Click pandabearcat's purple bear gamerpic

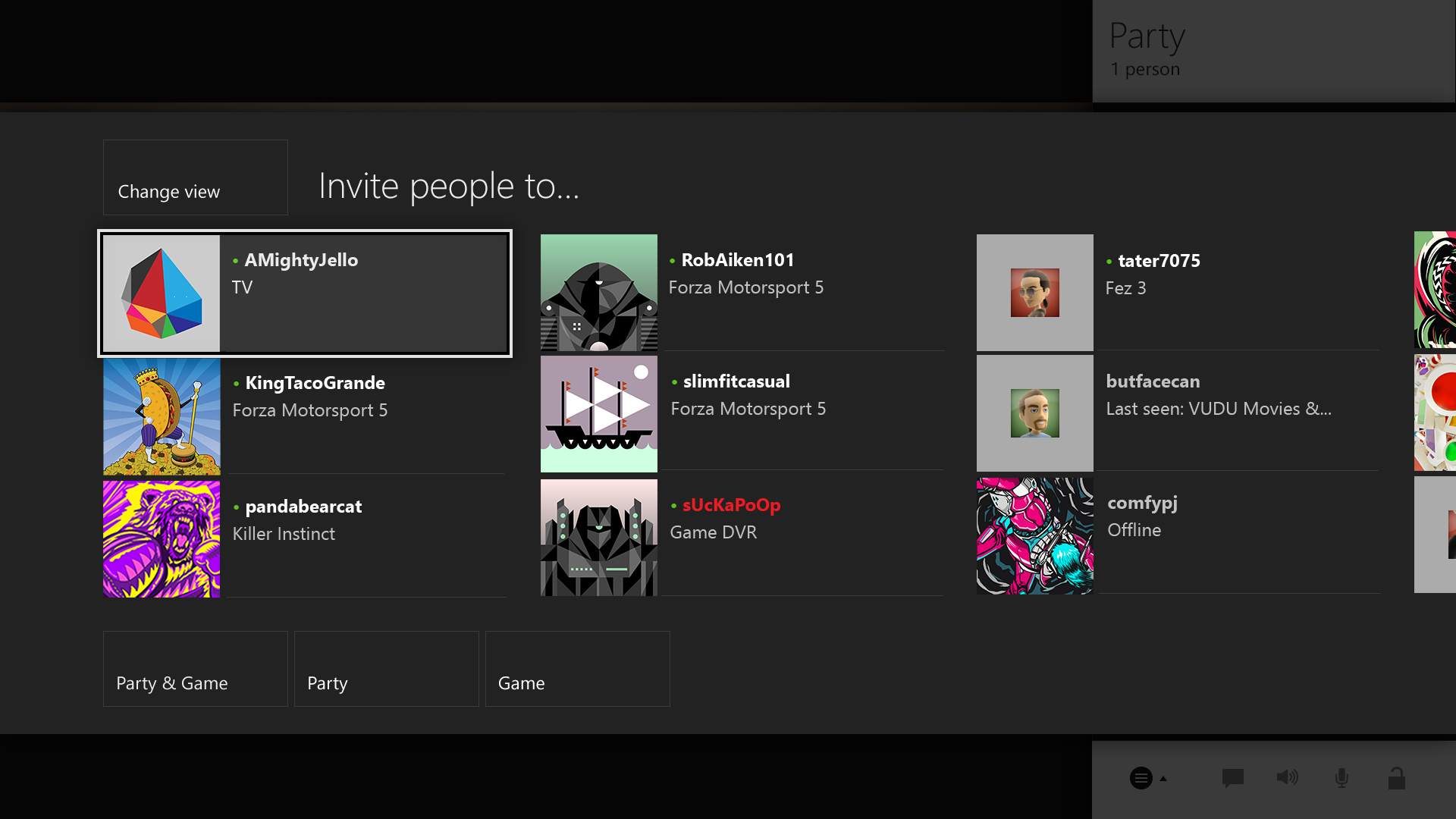(x=161, y=538)
